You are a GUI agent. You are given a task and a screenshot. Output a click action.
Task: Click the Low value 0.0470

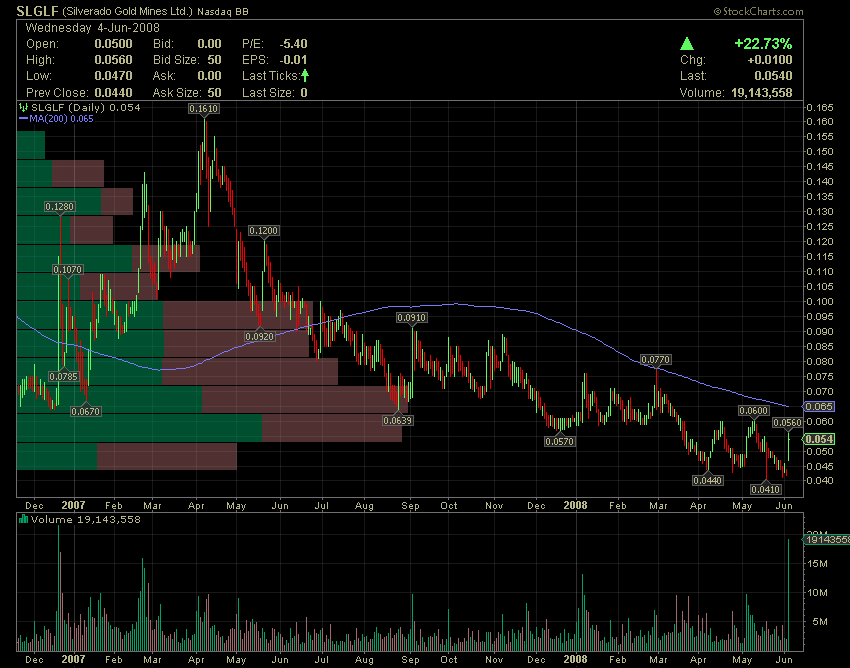[113, 76]
